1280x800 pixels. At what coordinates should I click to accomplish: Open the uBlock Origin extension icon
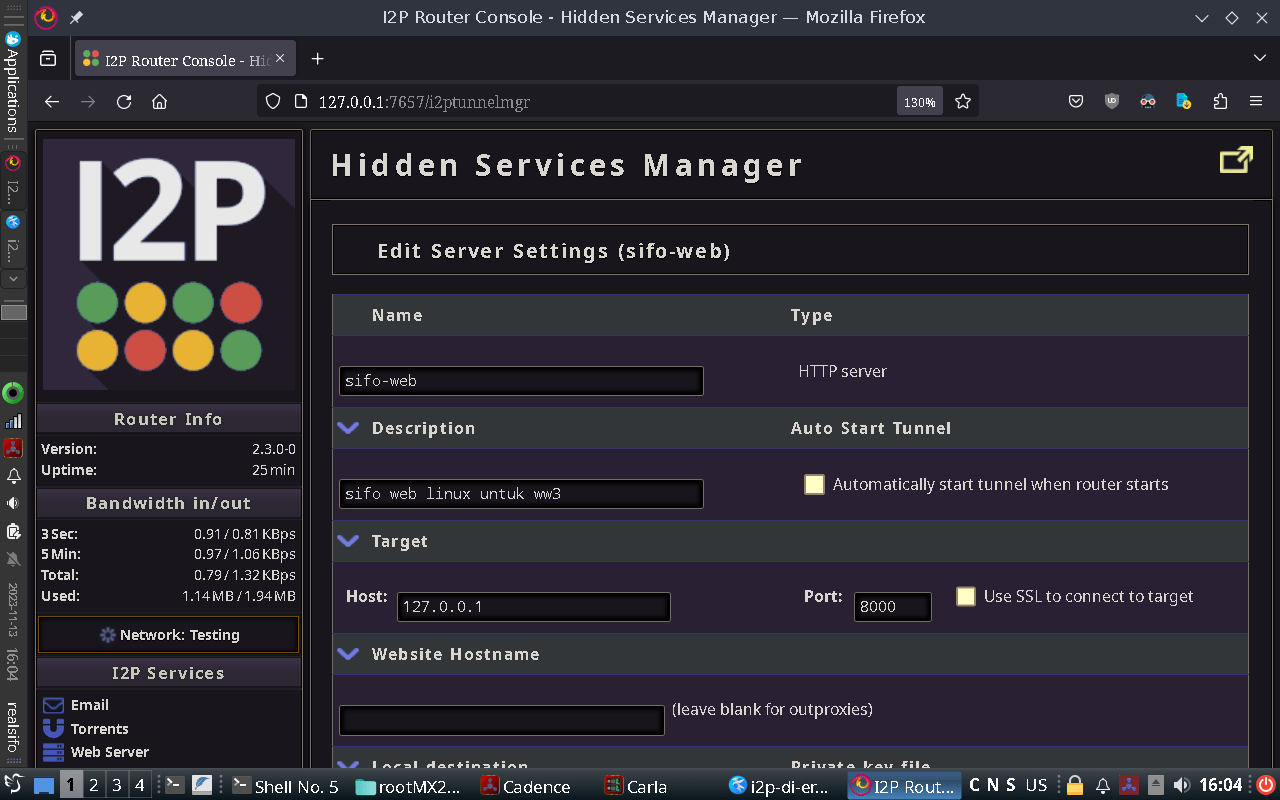pyautogui.click(x=1112, y=101)
